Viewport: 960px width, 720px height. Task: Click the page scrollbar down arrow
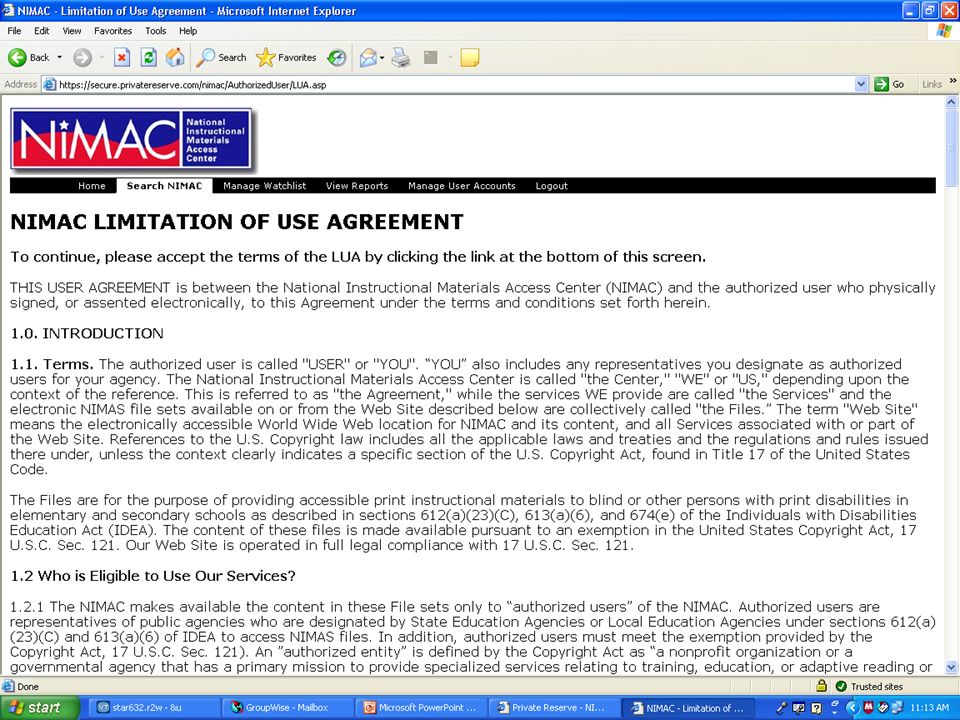[x=951, y=667]
